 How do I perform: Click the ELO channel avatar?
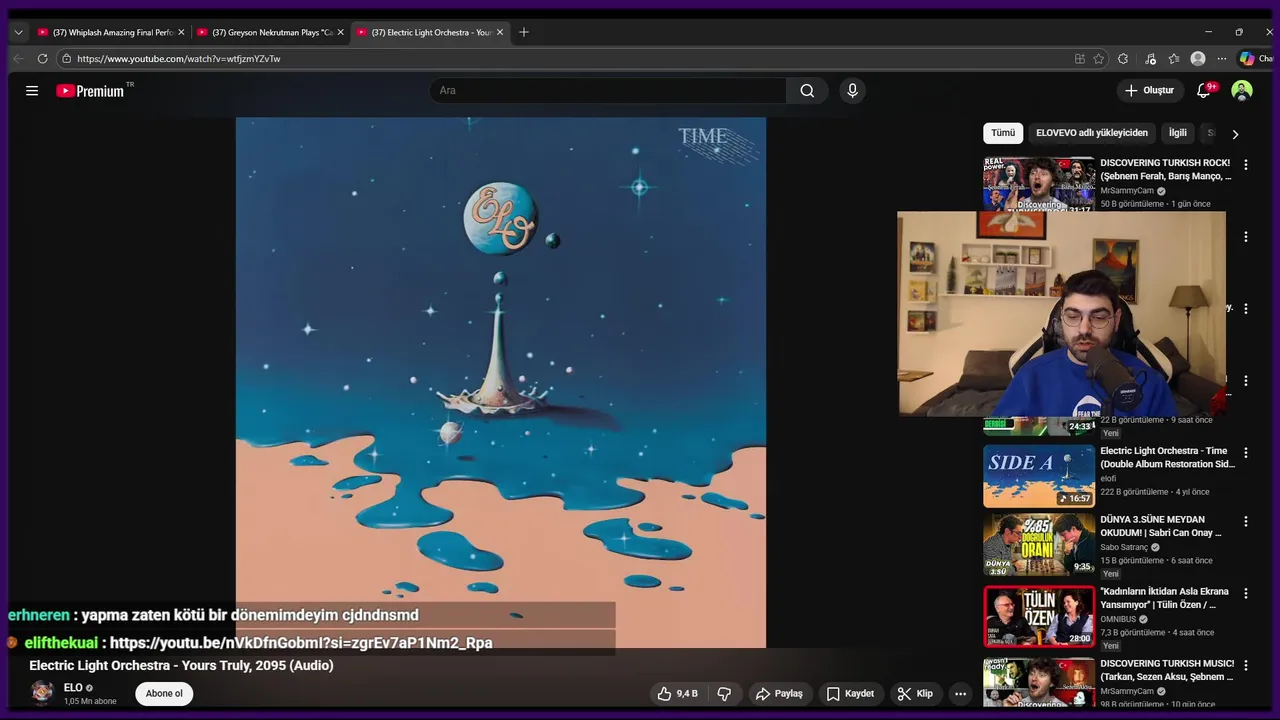[x=42, y=692]
